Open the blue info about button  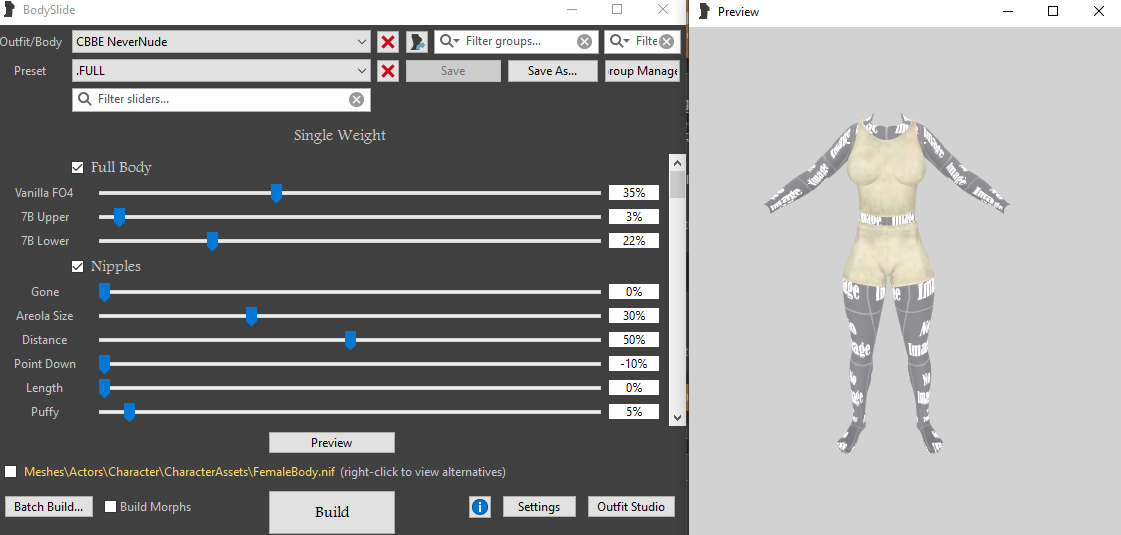coord(480,507)
